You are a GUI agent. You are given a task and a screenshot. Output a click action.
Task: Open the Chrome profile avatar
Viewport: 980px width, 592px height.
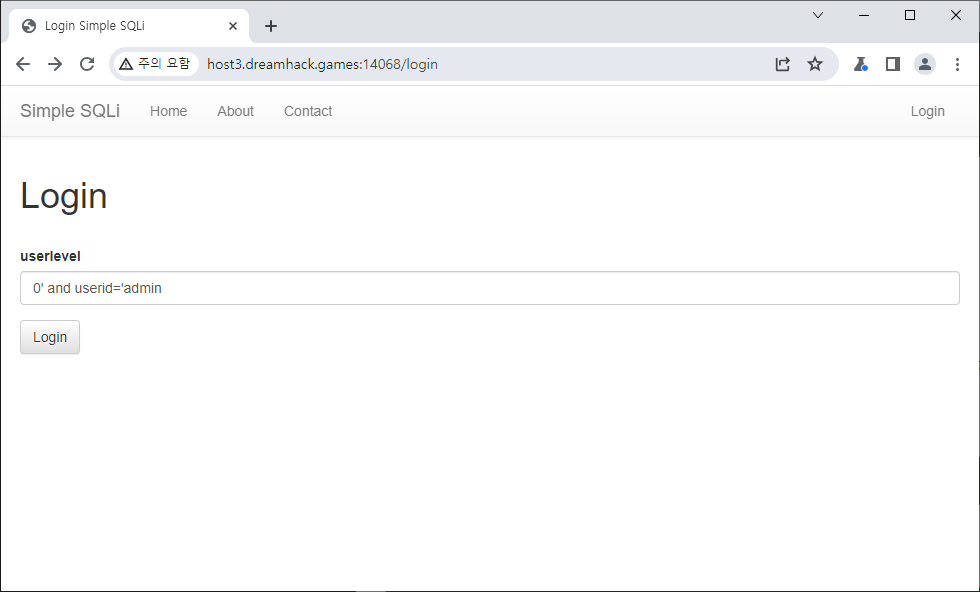[925, 64]
